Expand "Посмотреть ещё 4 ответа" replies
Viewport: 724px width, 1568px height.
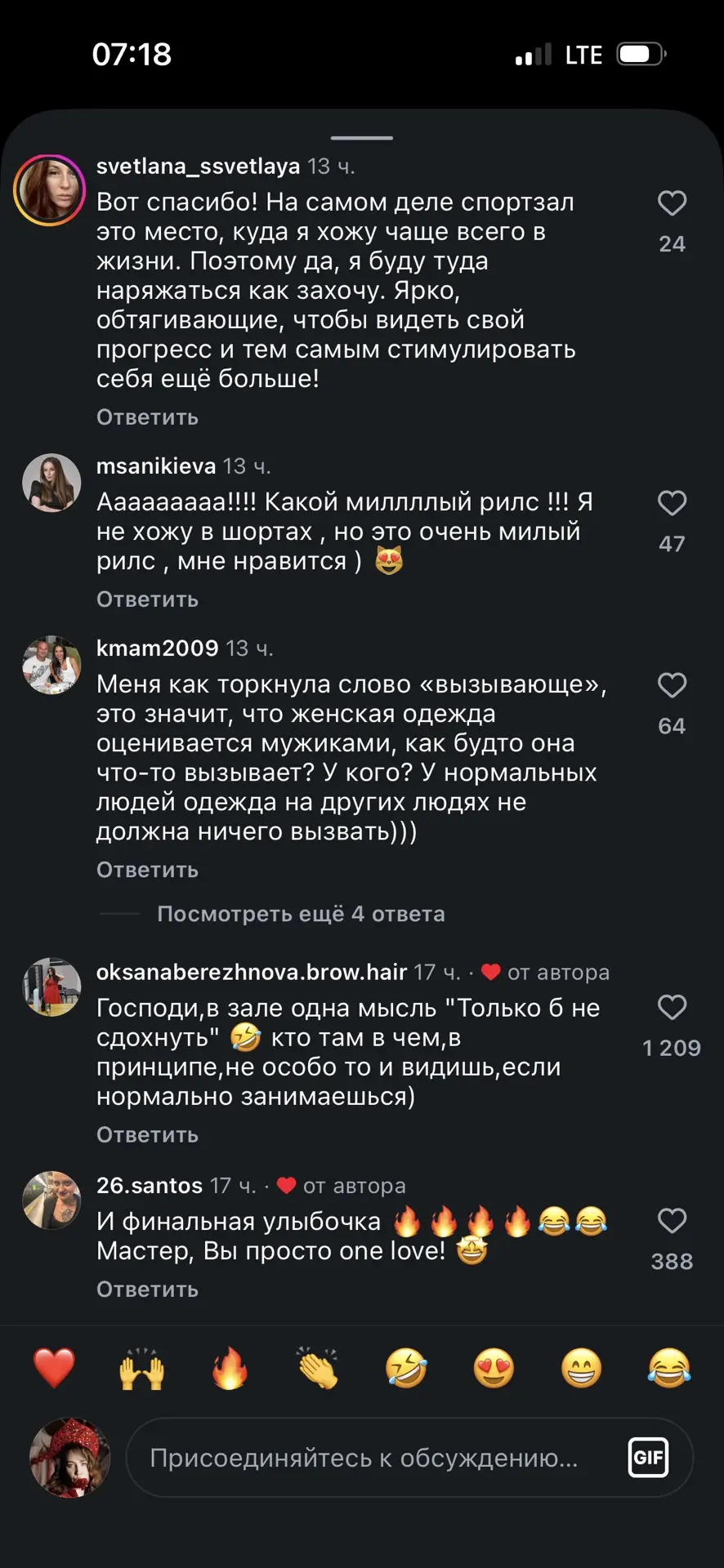tap(301, 914)
